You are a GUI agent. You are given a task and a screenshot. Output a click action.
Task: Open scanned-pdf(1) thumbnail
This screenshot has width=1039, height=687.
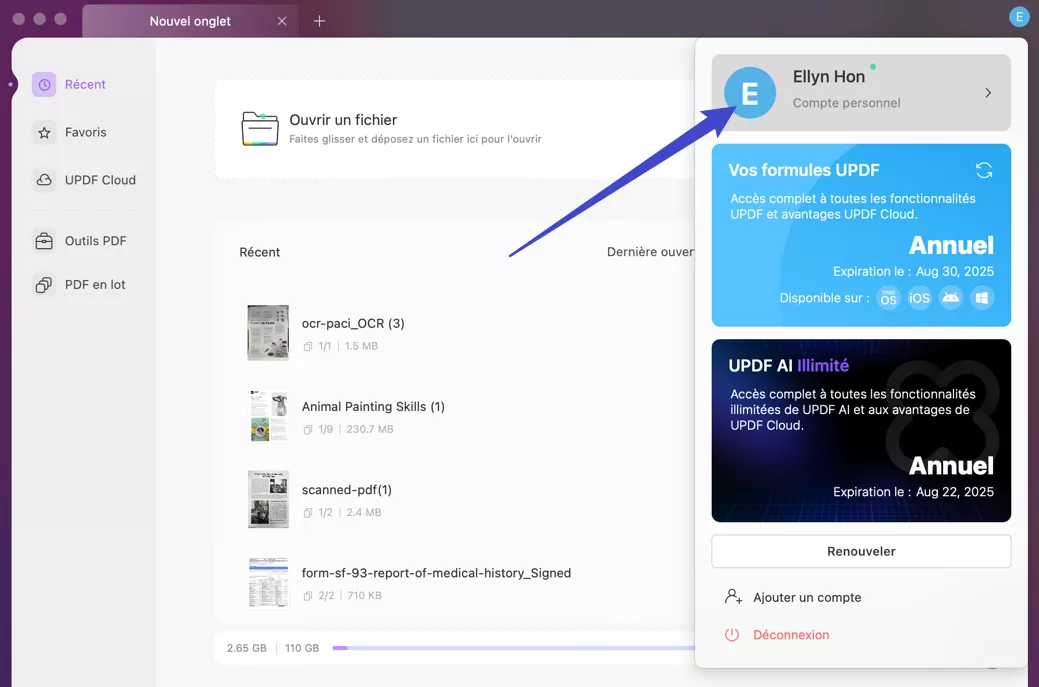pos(268,499)
